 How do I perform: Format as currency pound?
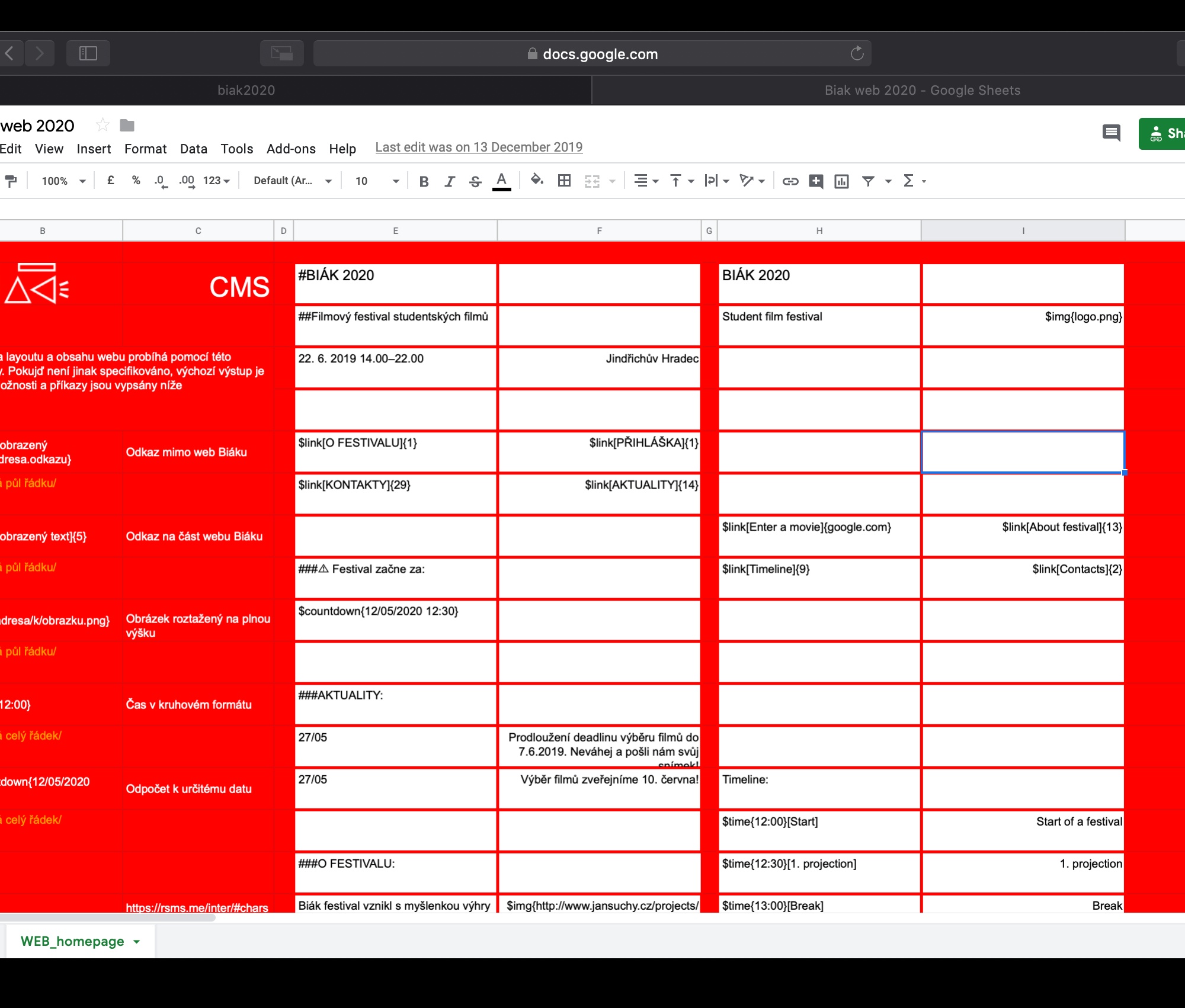click(x=110, y=181)
